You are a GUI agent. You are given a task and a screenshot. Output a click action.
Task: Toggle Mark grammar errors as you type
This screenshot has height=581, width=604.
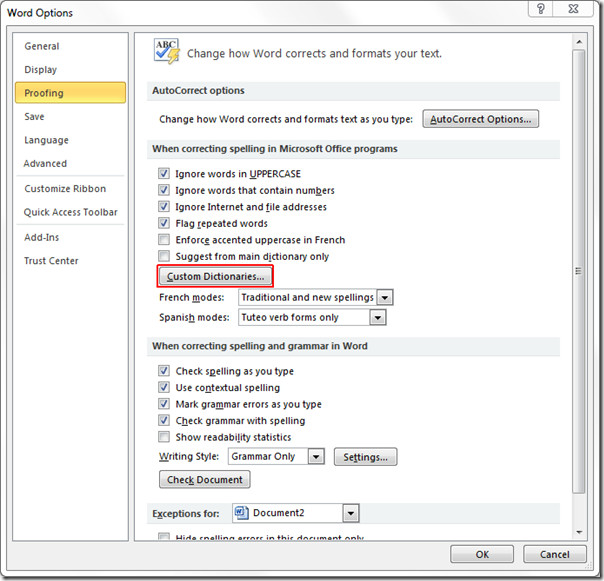(x=164, y=404)
